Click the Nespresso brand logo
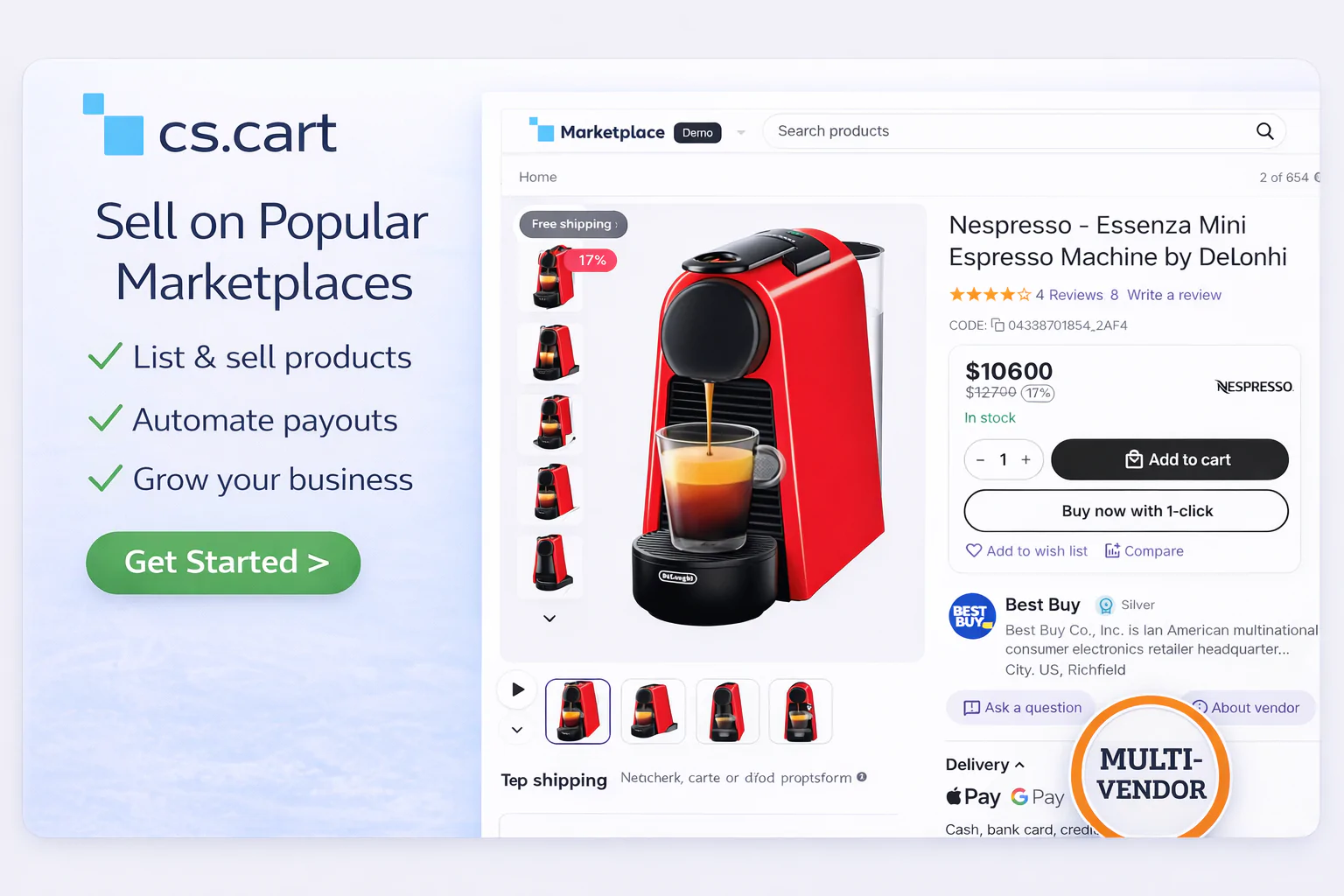This screenshot has width=1344, height=896. click(1254, 387)
